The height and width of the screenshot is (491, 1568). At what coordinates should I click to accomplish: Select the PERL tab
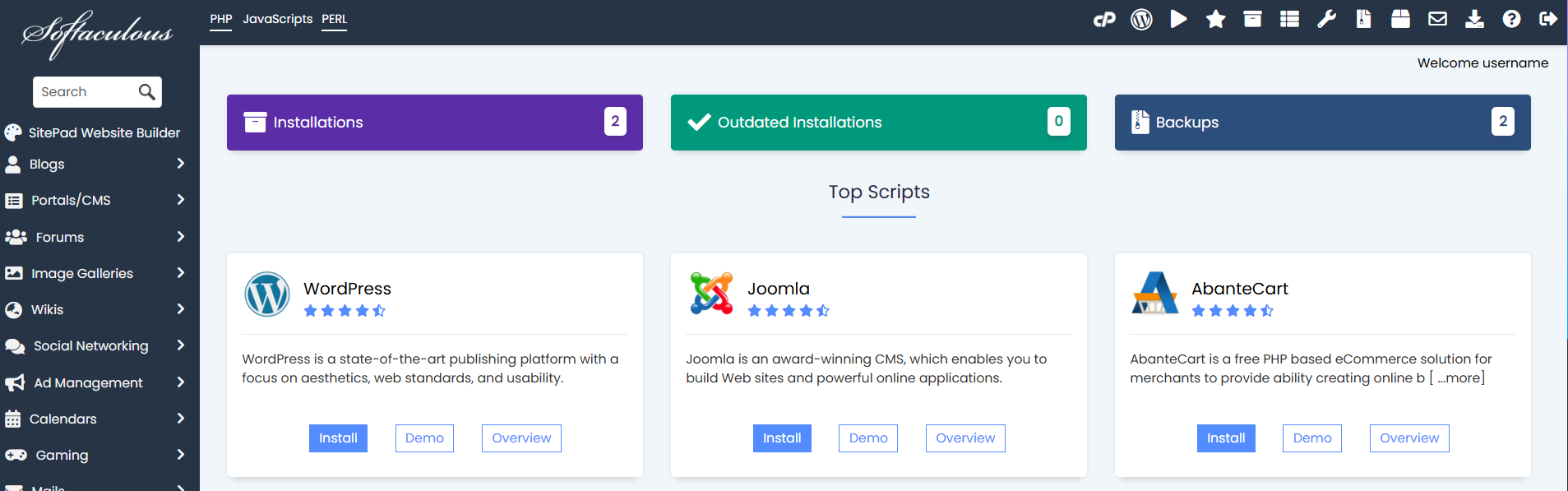tap(334, 19)
